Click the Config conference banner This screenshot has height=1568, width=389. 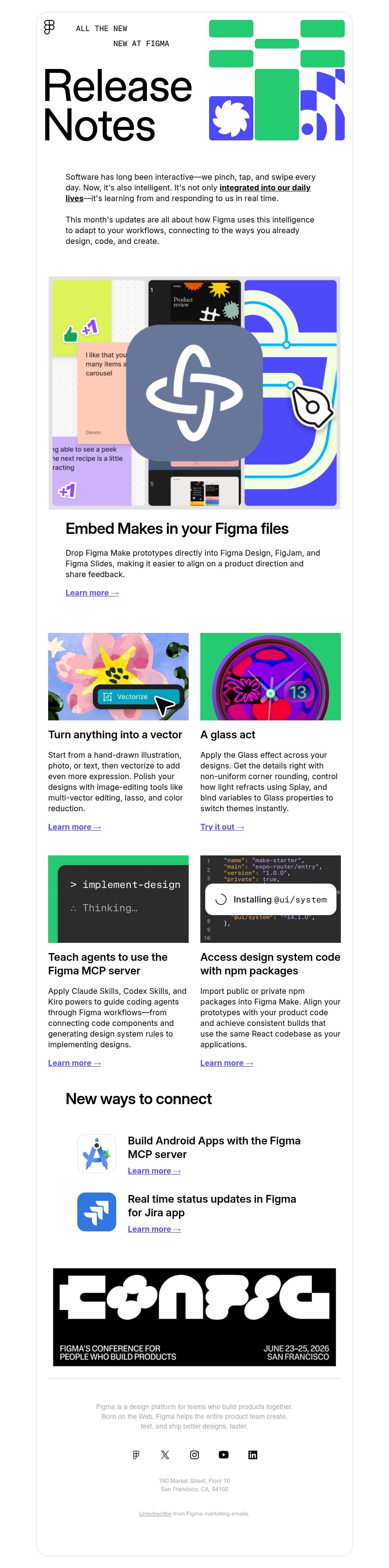(194, 1316)
